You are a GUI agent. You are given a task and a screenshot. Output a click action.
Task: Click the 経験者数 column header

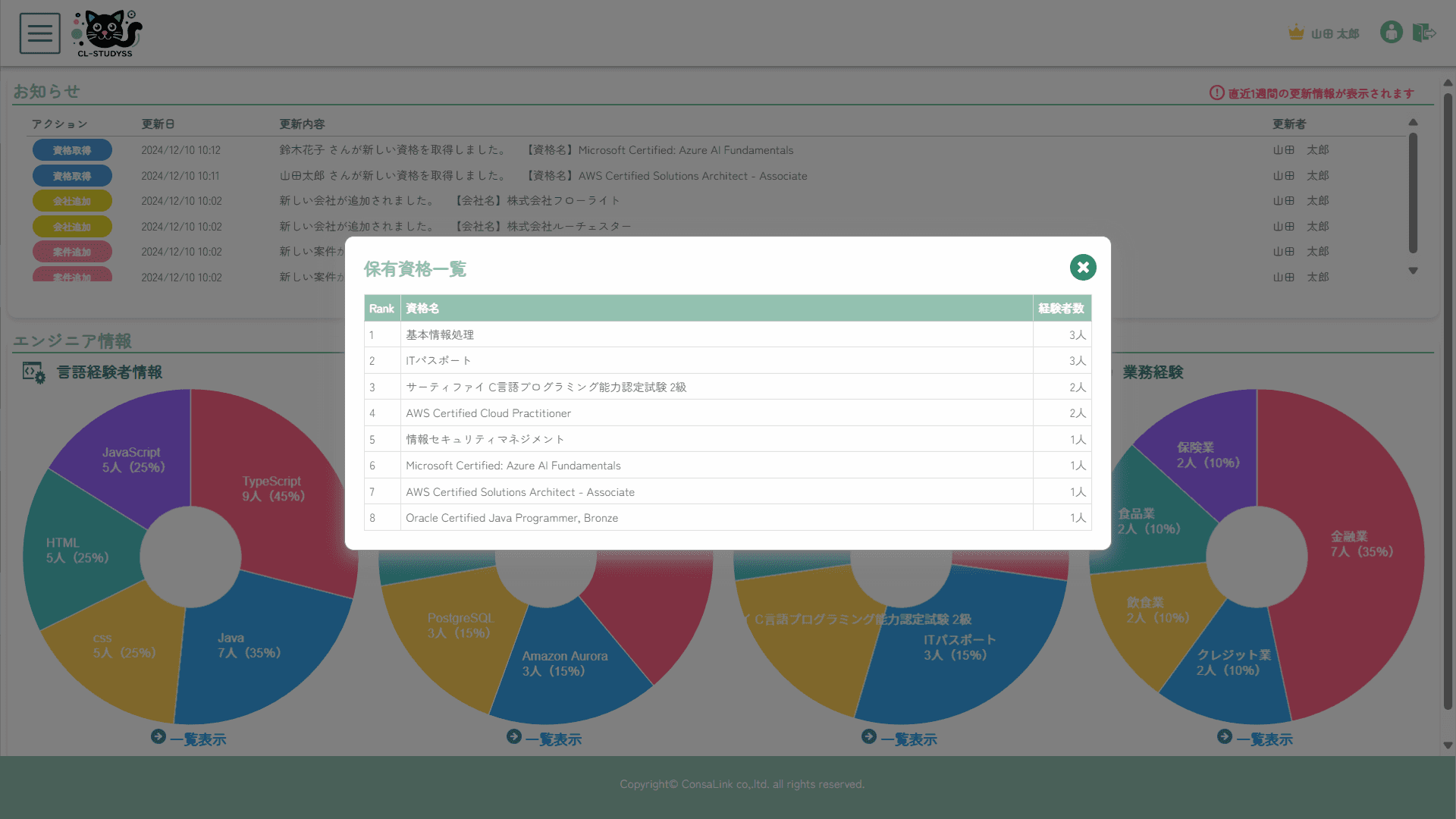1061,309
